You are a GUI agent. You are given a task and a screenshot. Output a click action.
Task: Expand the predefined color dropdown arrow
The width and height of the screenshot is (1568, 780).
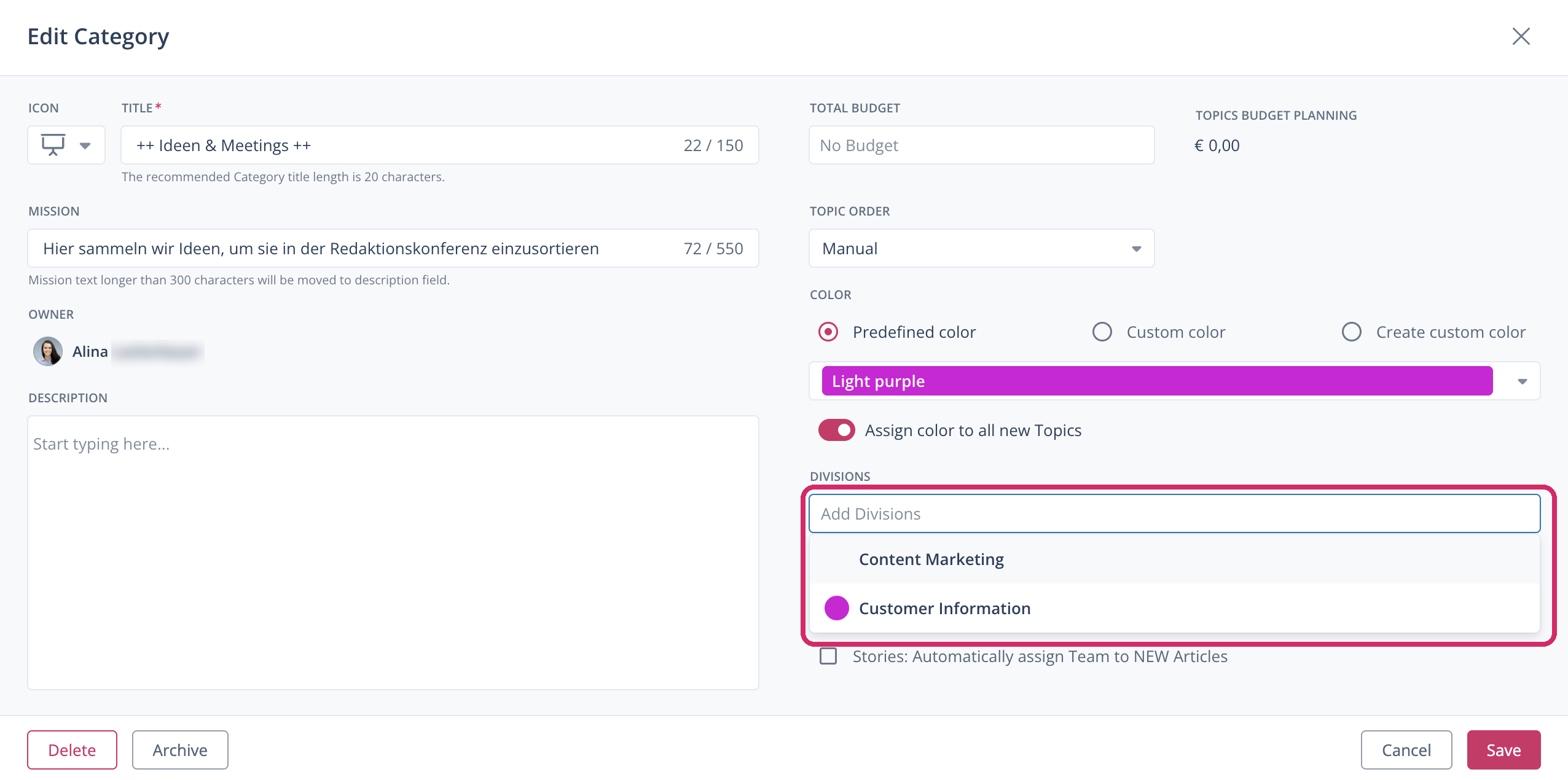coord(1522,382)
